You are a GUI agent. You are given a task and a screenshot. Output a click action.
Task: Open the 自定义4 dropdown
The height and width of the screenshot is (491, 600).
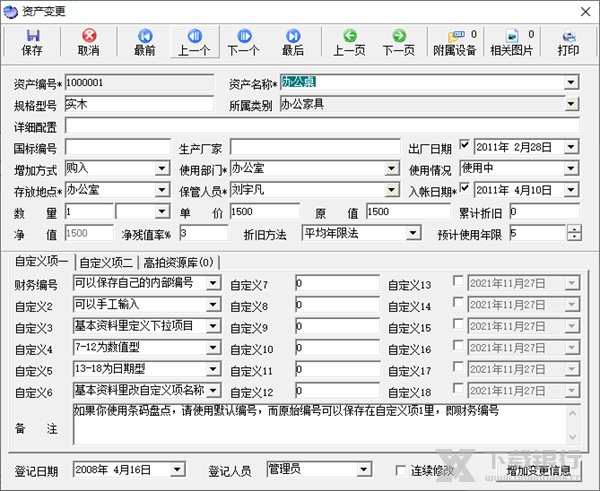pos(213,347)
